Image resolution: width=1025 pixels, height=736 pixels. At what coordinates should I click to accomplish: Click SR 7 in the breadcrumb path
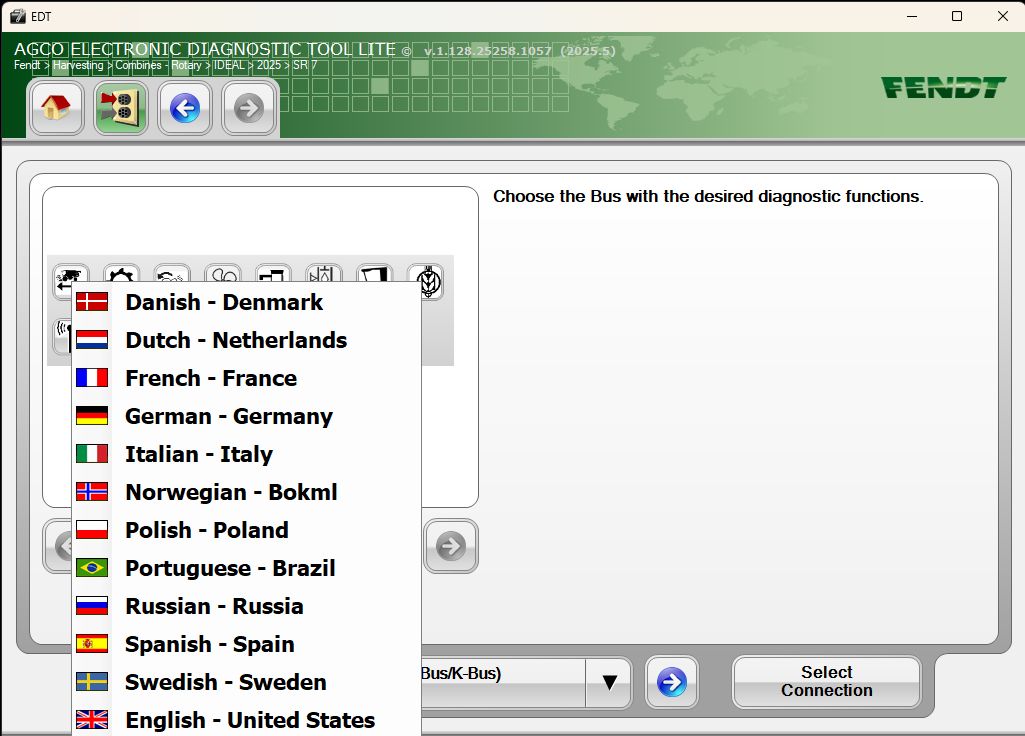coord(305,65)
